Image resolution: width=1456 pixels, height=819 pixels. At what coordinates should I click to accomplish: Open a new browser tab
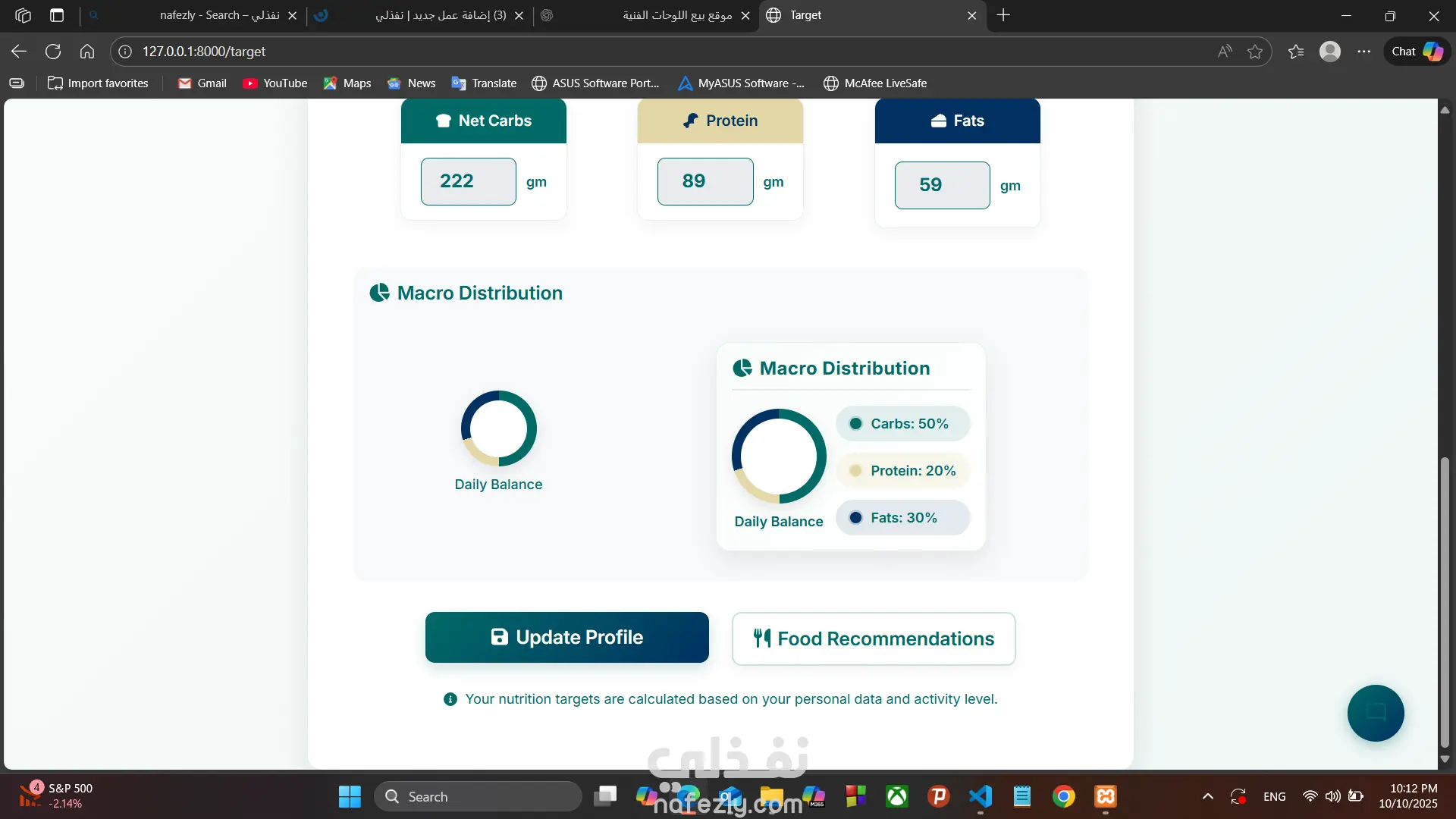1003,15
